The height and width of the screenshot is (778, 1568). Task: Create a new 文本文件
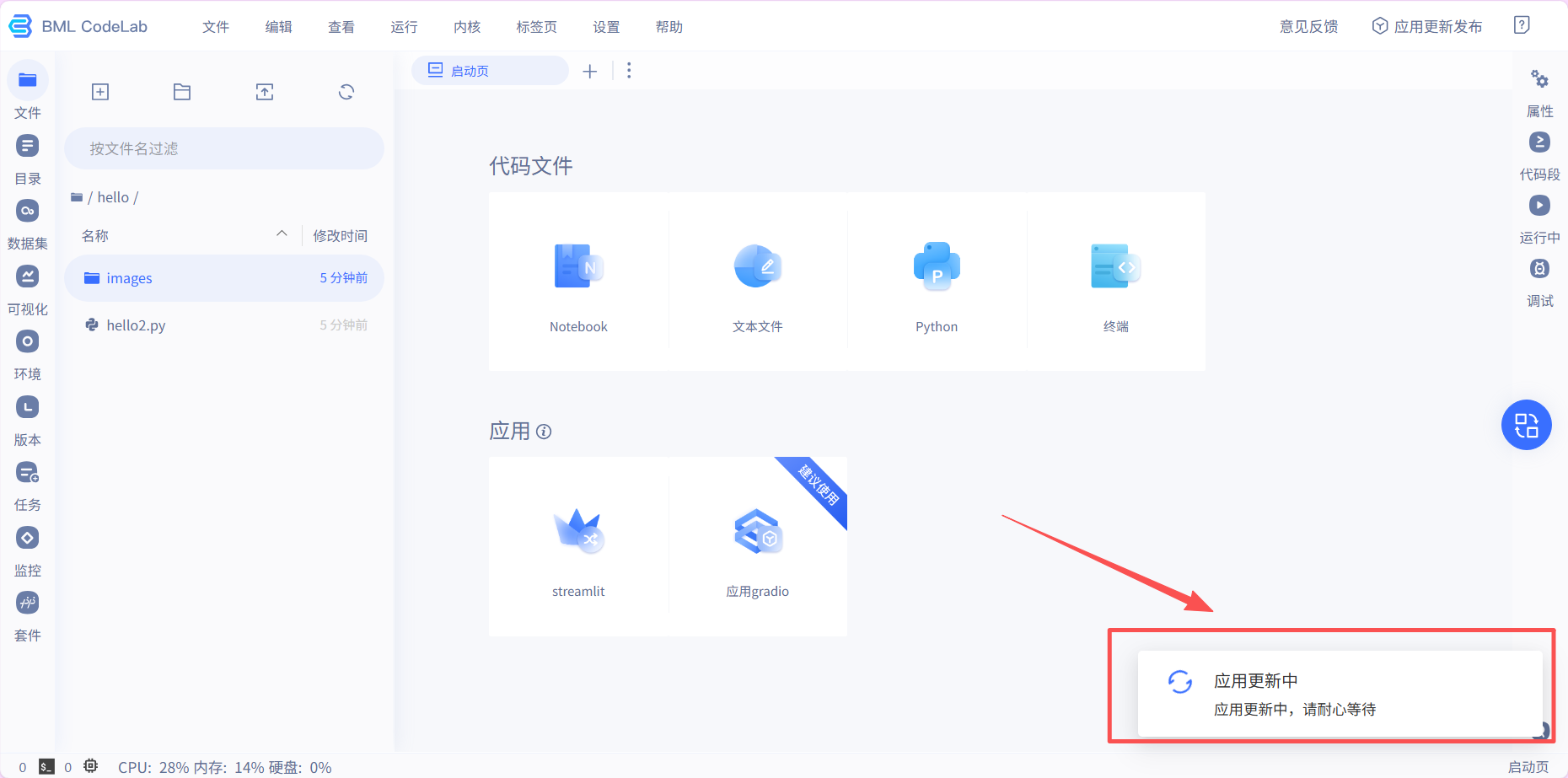tap(758, 282)
